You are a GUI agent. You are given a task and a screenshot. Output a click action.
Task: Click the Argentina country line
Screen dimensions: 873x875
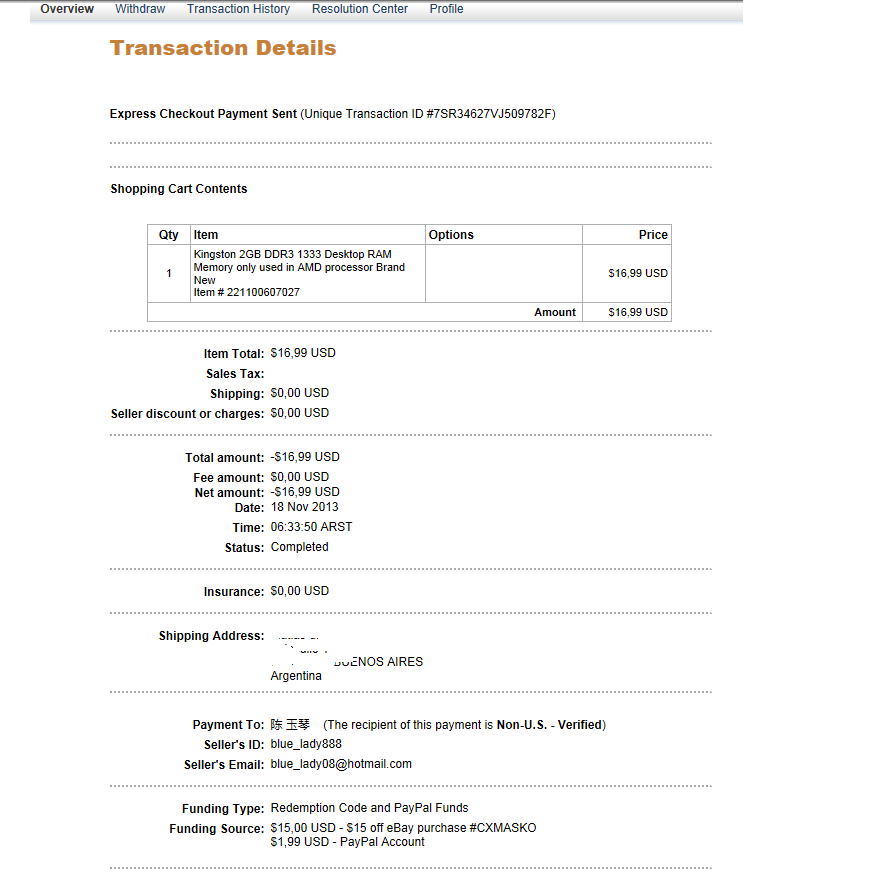[296, 676]
